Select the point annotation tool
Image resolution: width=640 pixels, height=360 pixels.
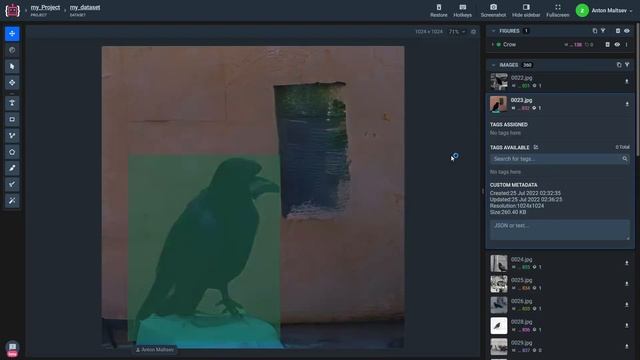click(12, 103)
